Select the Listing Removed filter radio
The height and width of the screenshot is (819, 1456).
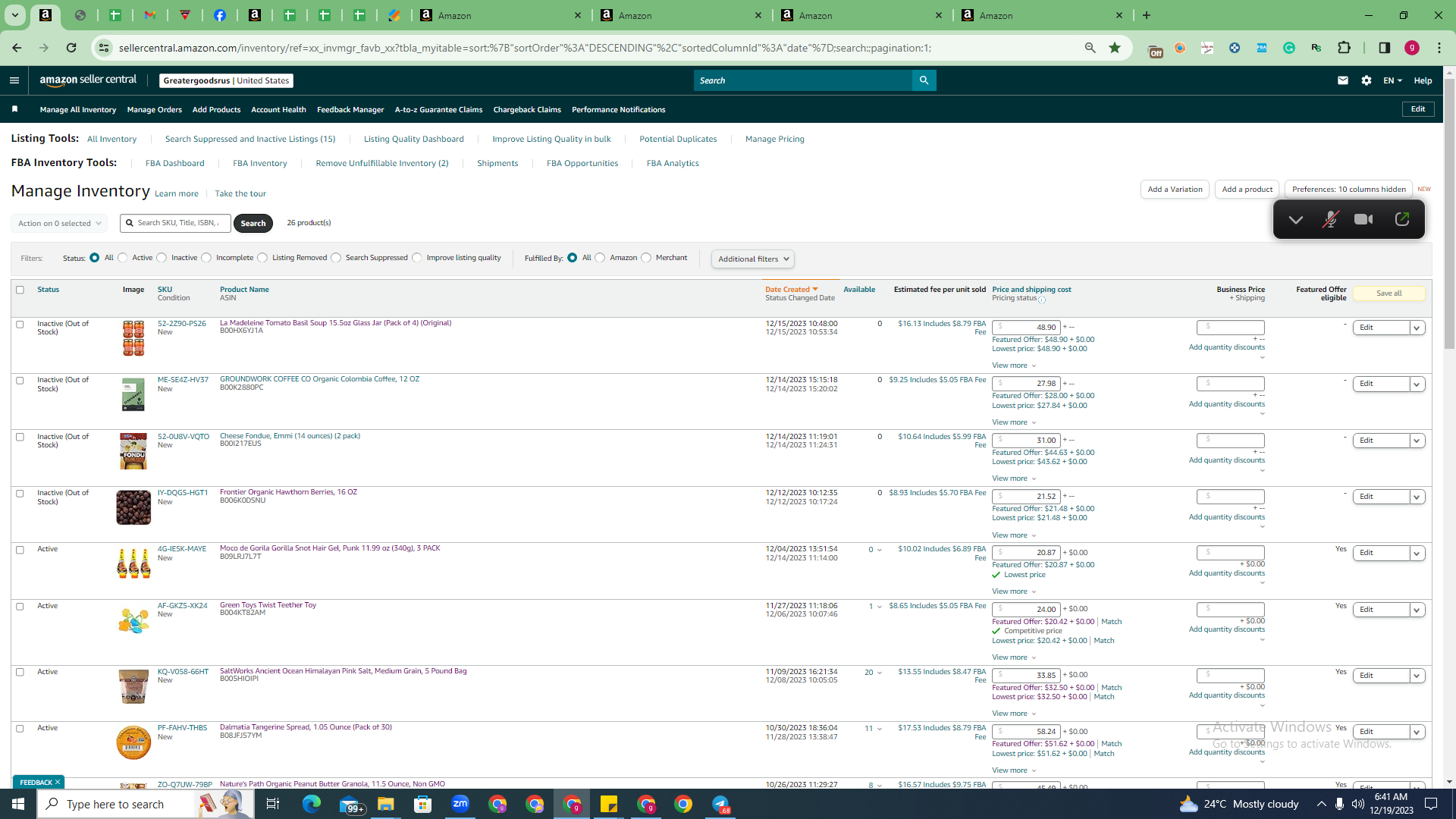[x=262, y=258]
